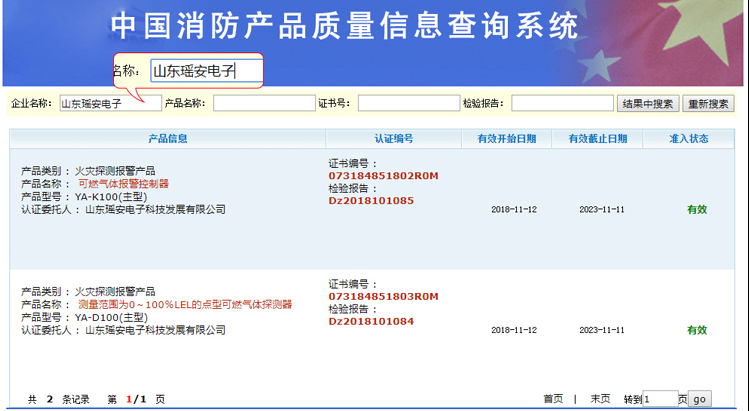Click the 产品信息 column header
Viewport: 749px width, 411px height.
point(168,139)
